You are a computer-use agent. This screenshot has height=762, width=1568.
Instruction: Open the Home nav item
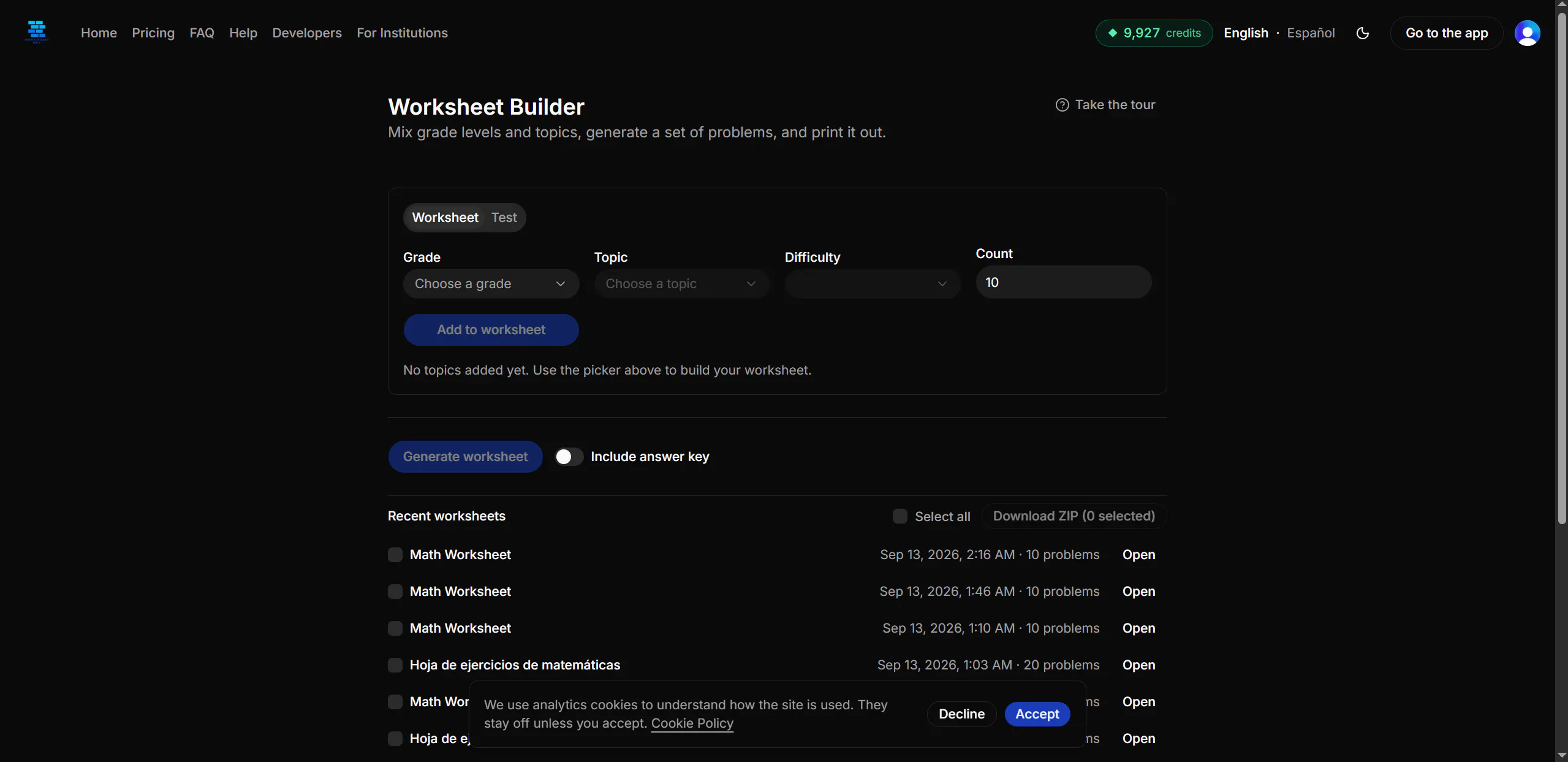pyautogui.click(x=99, y=33)
